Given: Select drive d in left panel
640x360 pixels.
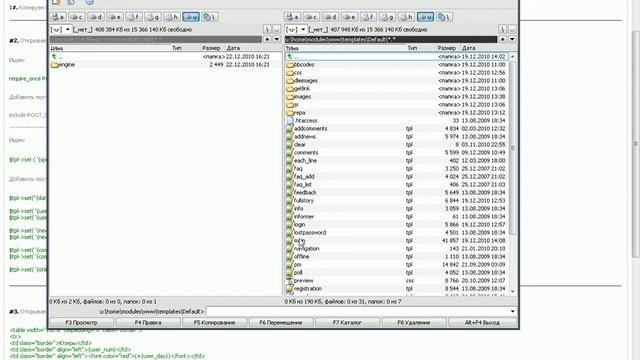Looking at the screenshot, I should coord(96,17).
